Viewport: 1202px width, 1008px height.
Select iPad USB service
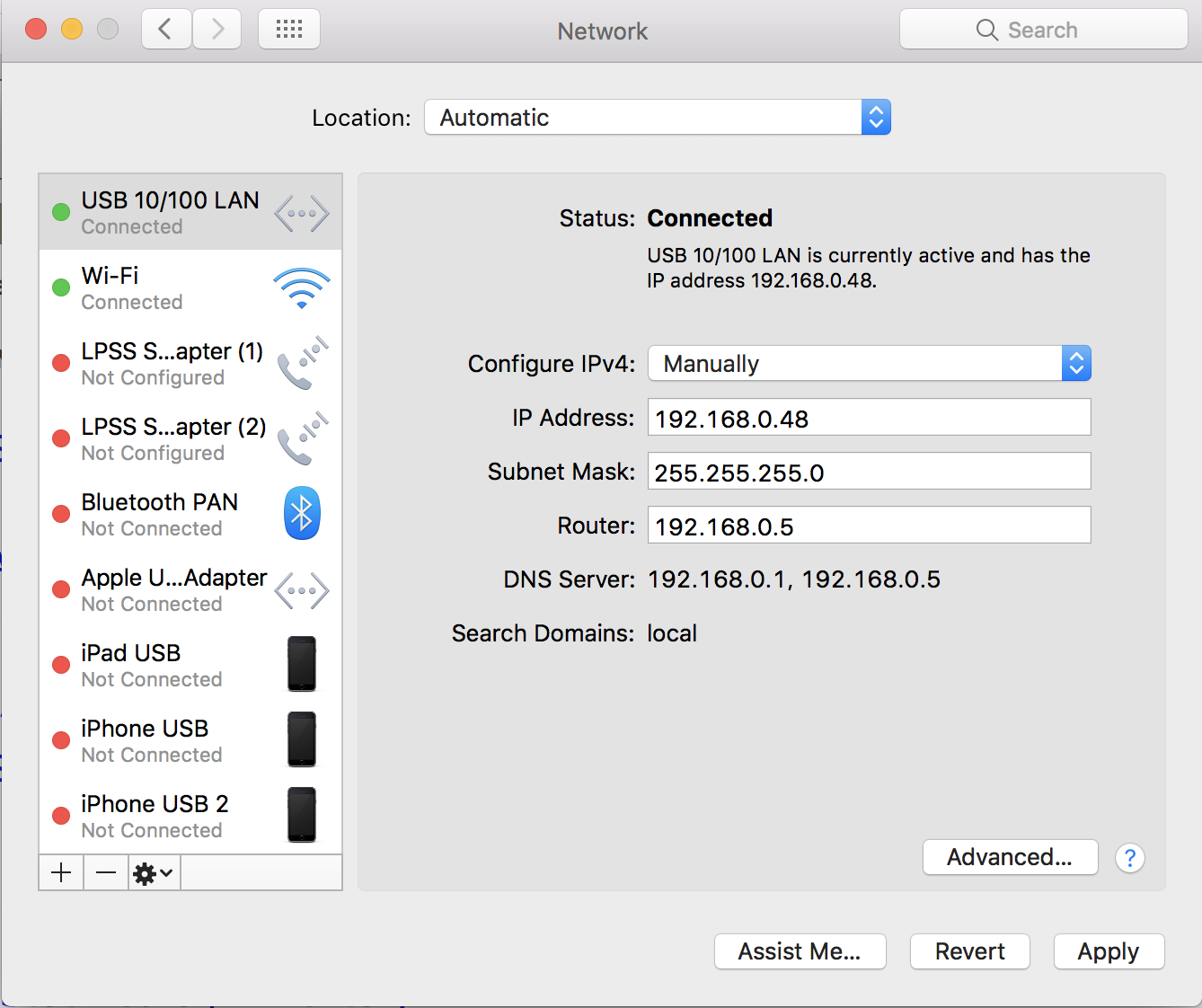pos(190,665)
